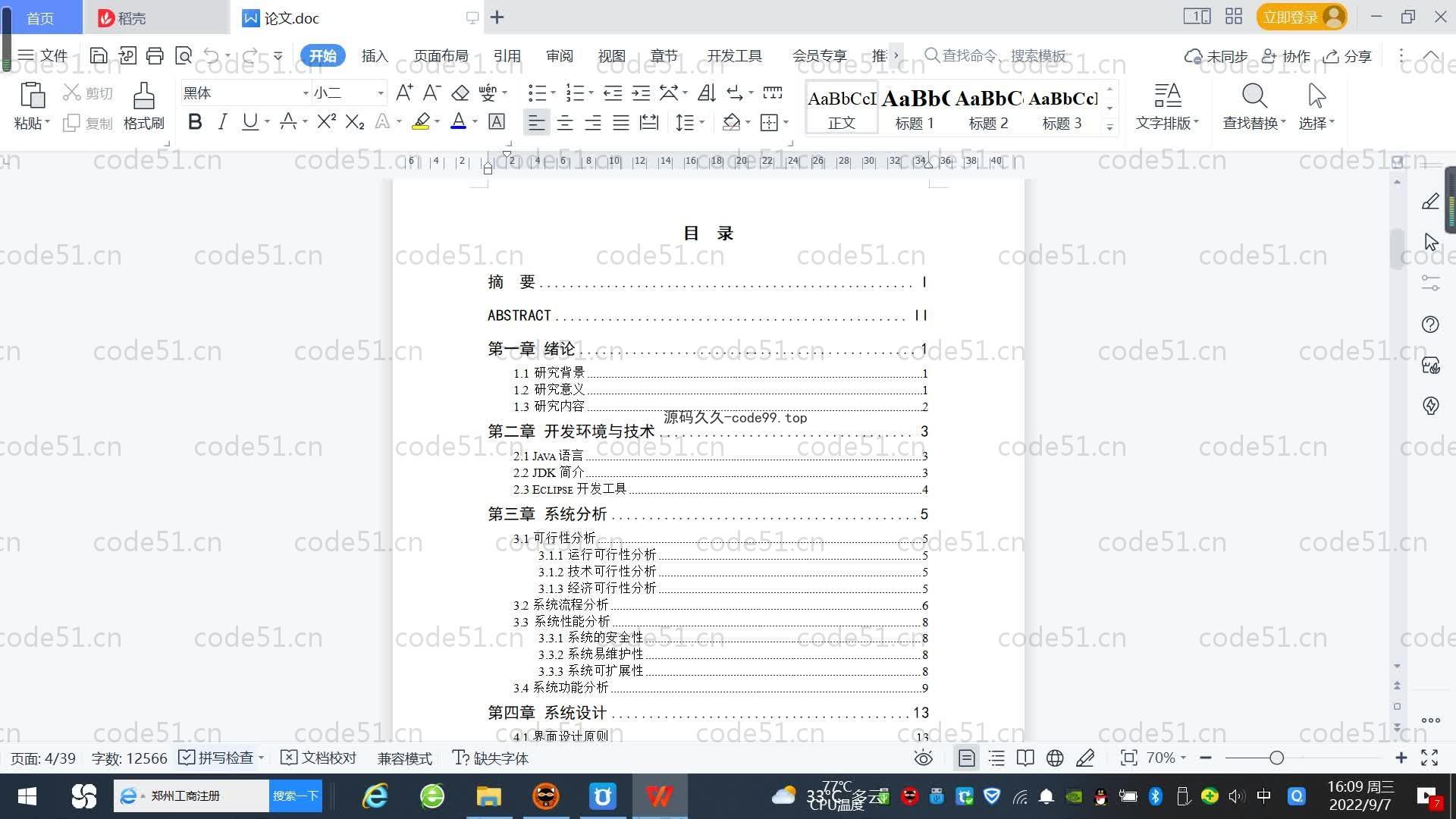The width and height of the screenshot is (1456, 819).
Task: Center align the paragraph
Action: pos(565,122)
